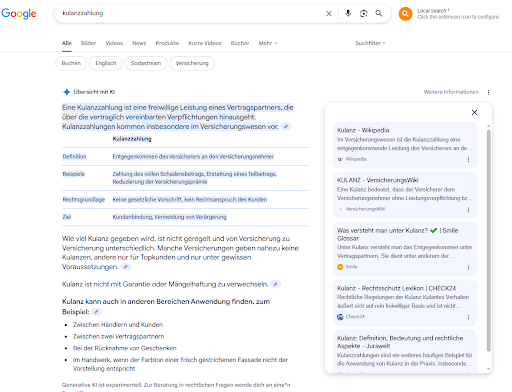Click the 'Übersicht mit KI' heading

94,92
